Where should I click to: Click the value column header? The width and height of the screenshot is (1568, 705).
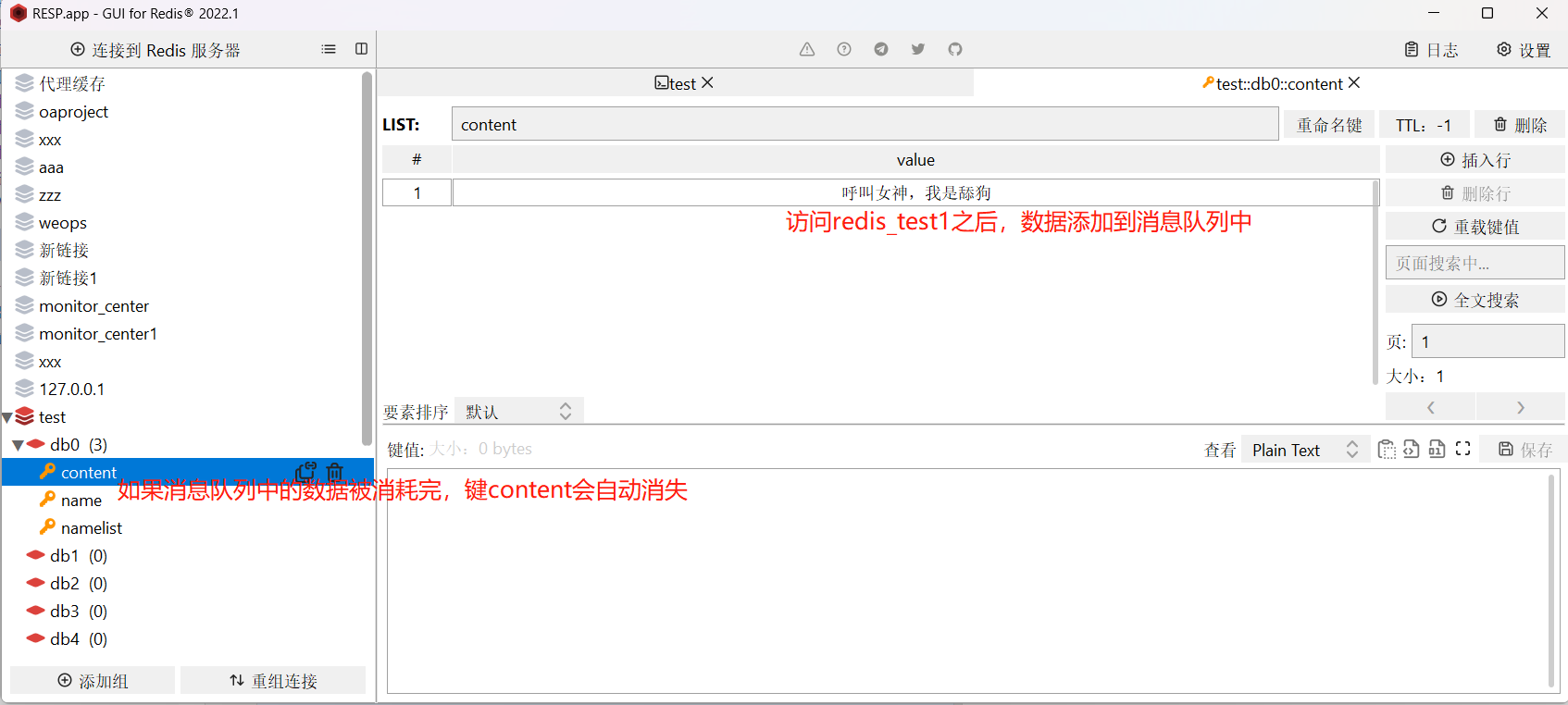point(915,159)
